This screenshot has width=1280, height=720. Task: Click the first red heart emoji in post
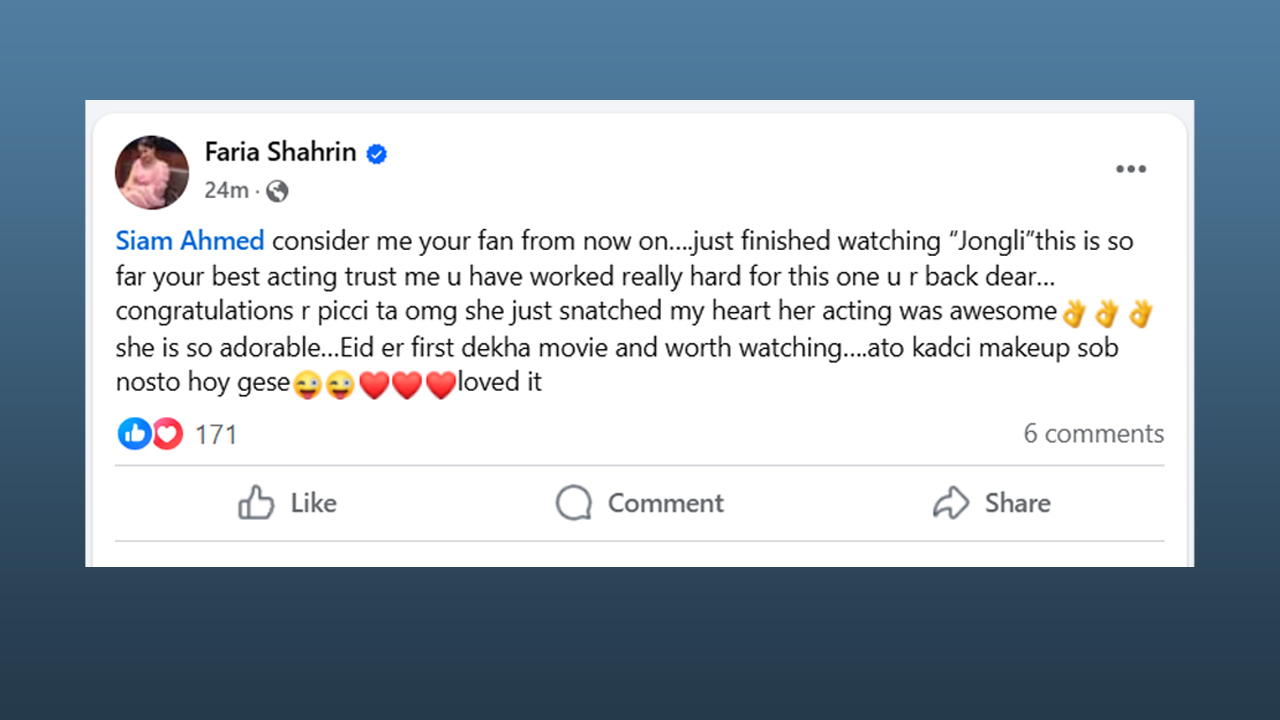tap(373, 385)
